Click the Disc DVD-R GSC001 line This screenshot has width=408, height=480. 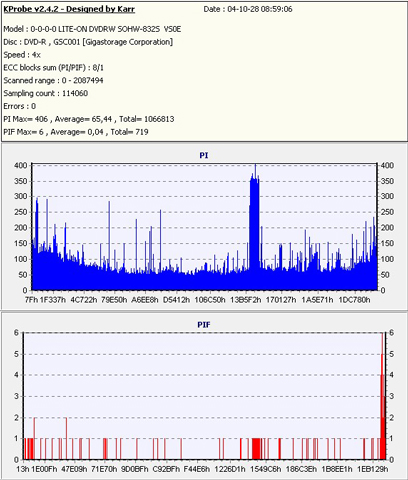[x=88, y=42]
